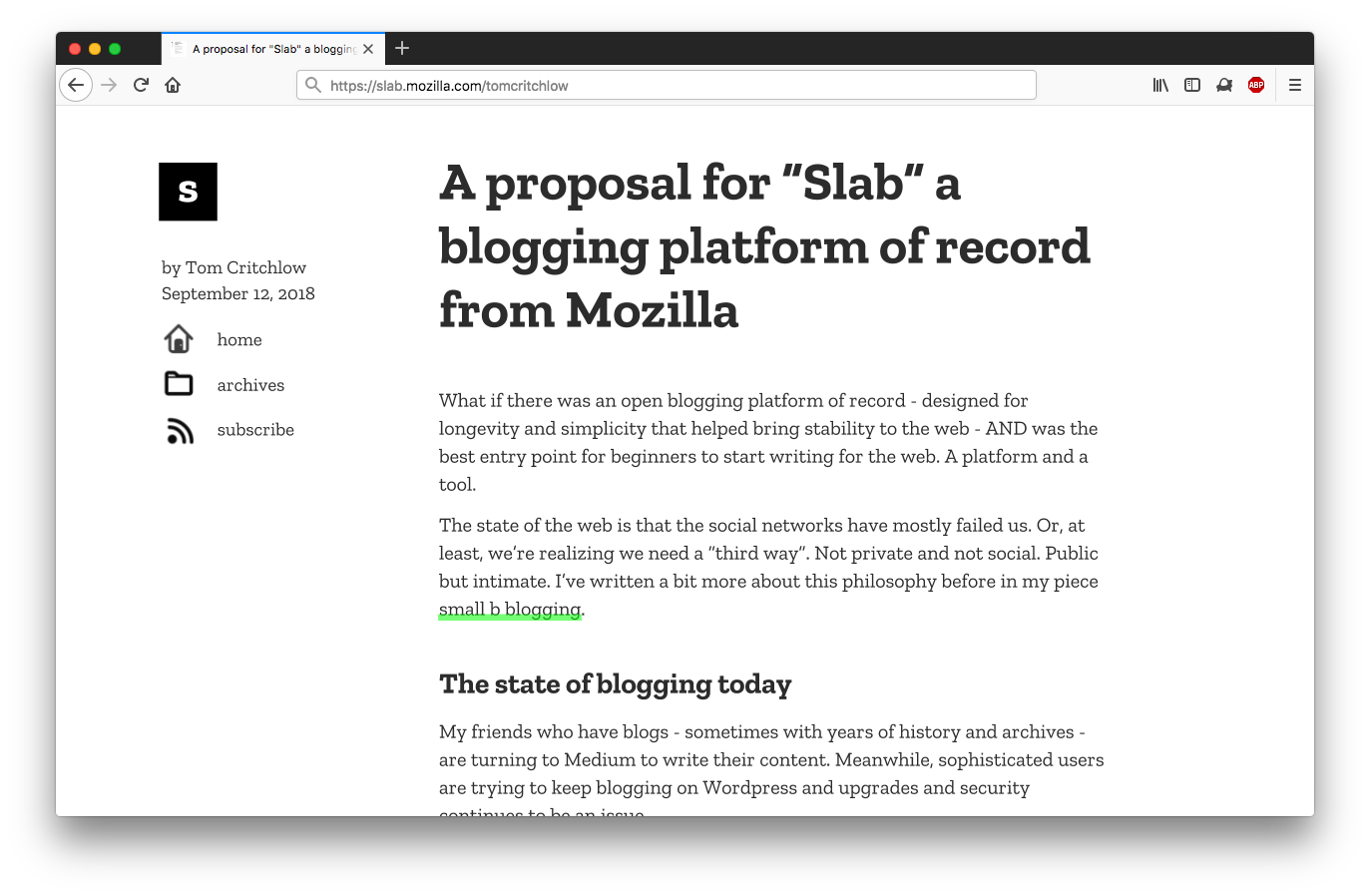Toggle the browser sidebar icon
Image resolution: width=1370 pixels, height=896 pixels.
coord(1192,85)
